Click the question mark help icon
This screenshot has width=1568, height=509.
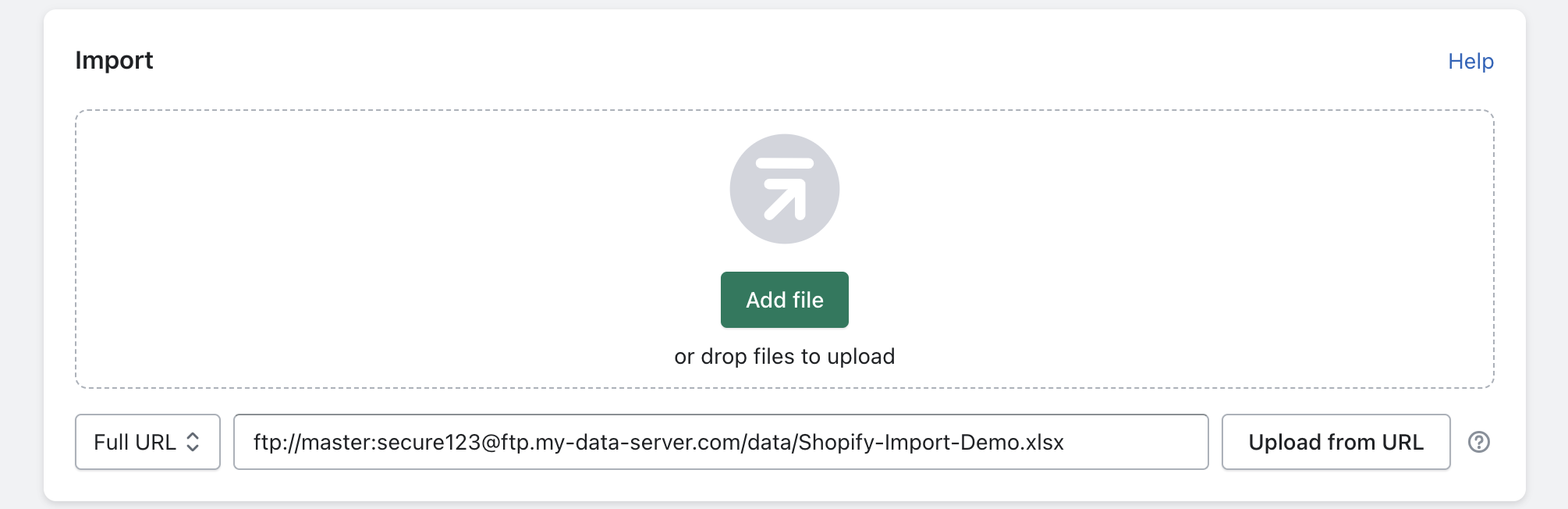pyautogui.click(x=1478, y=442)
